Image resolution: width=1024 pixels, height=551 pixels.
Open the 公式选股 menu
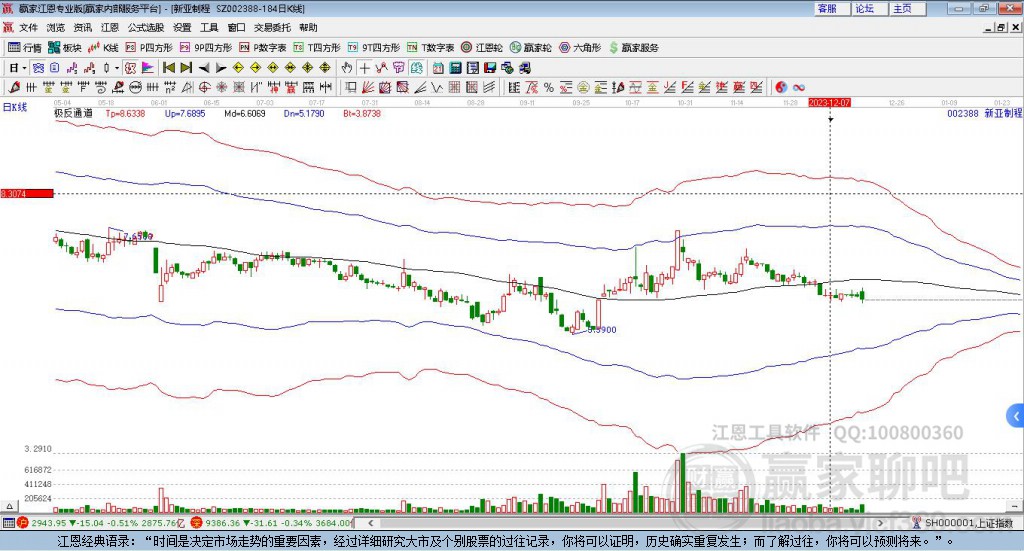pyautogui.click(x=146, y=27)
